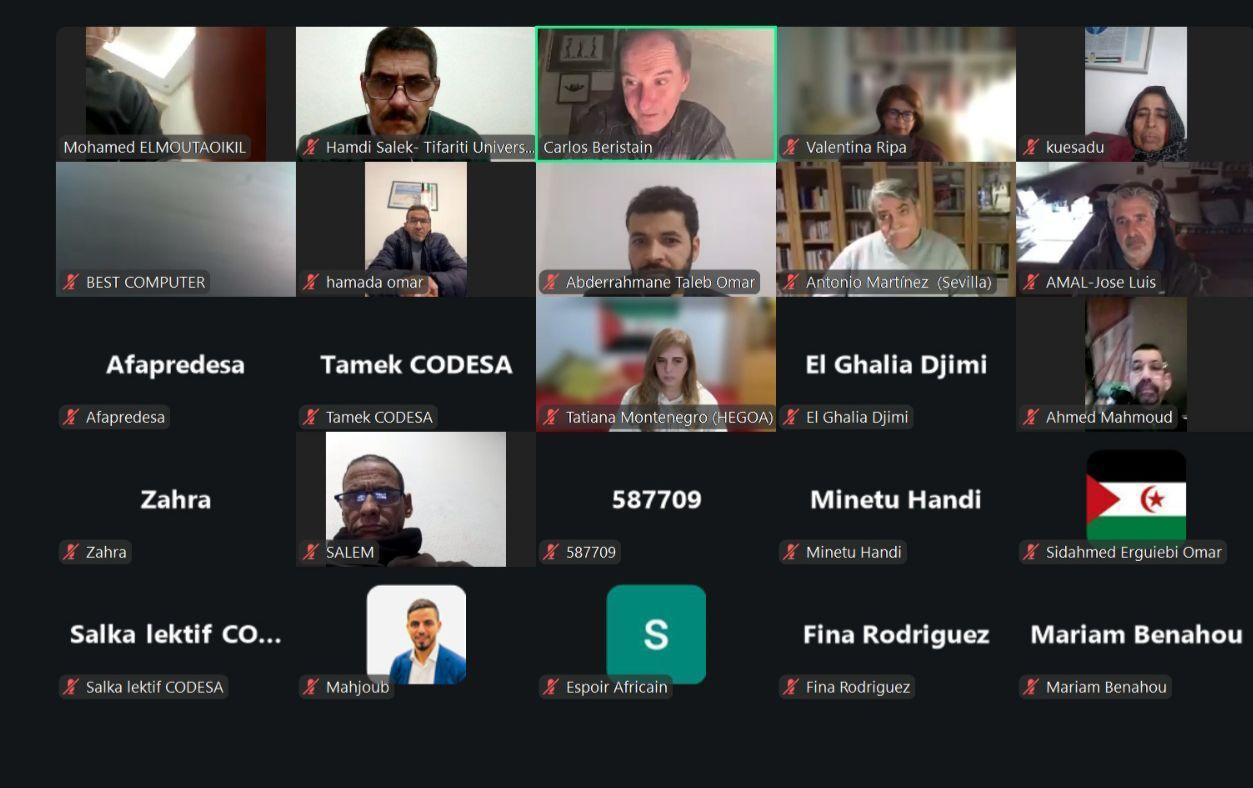Screen dimensions: 1253x788
Task: Click the flag avatar of Sidahmed Erguiebi Omar
Action: click(1136, 497)
